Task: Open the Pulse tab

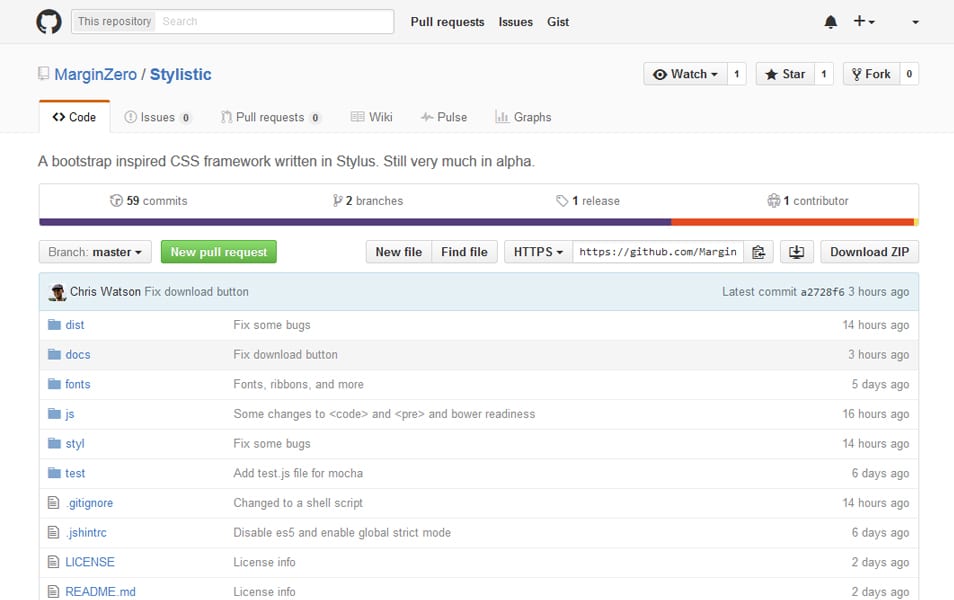Action: point(444,117)
